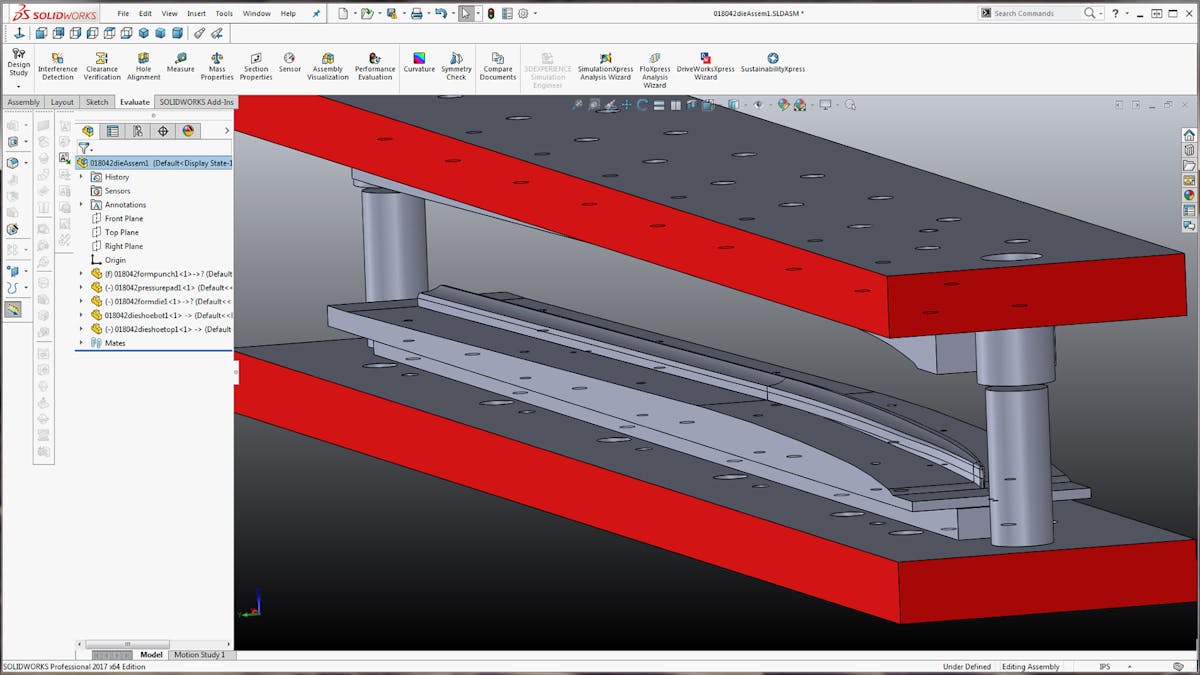Expand the Mates folder in the tree
Viewport: 1200px width, 675px height.
[81, 343]
